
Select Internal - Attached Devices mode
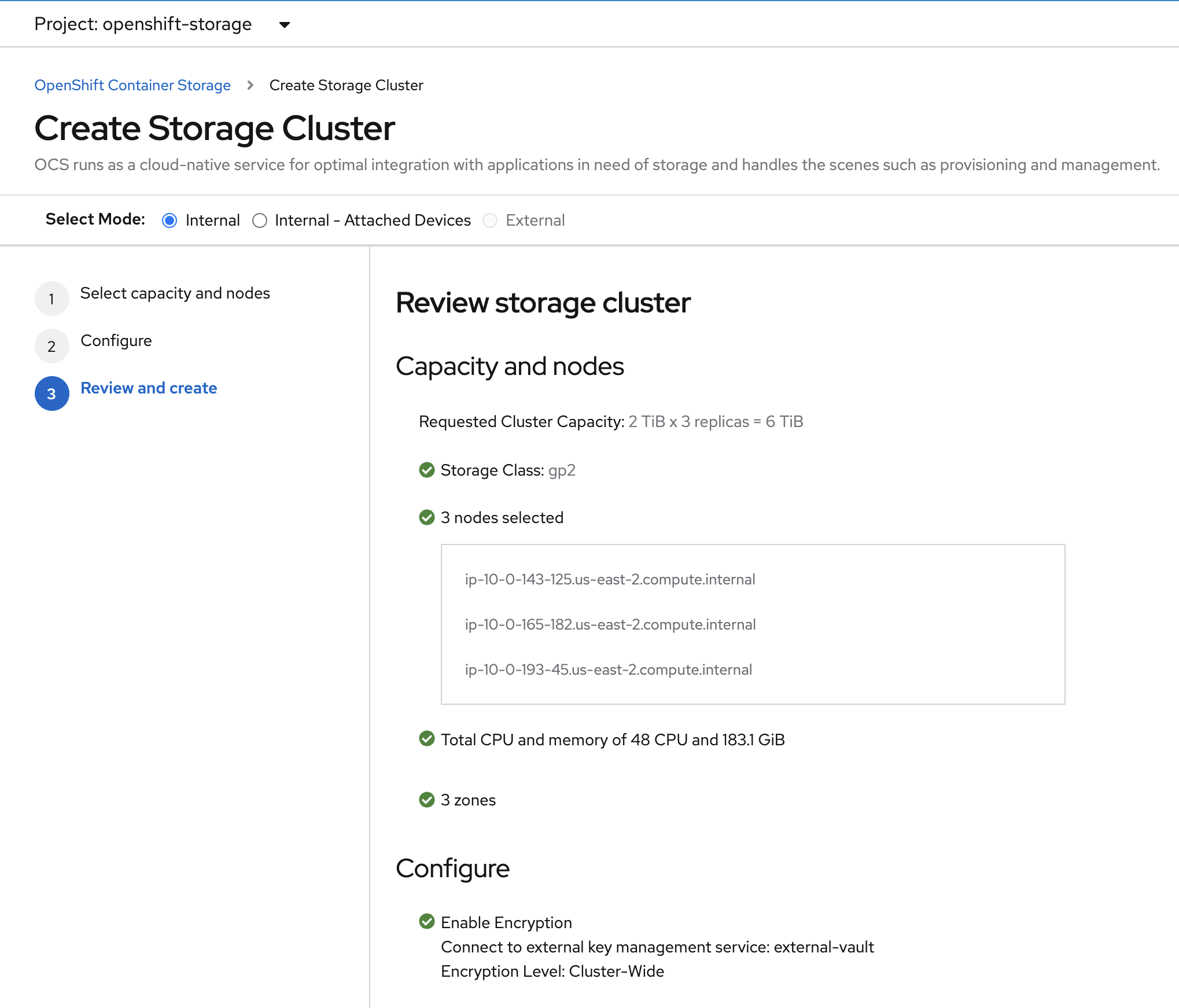(x=260, y=220)
